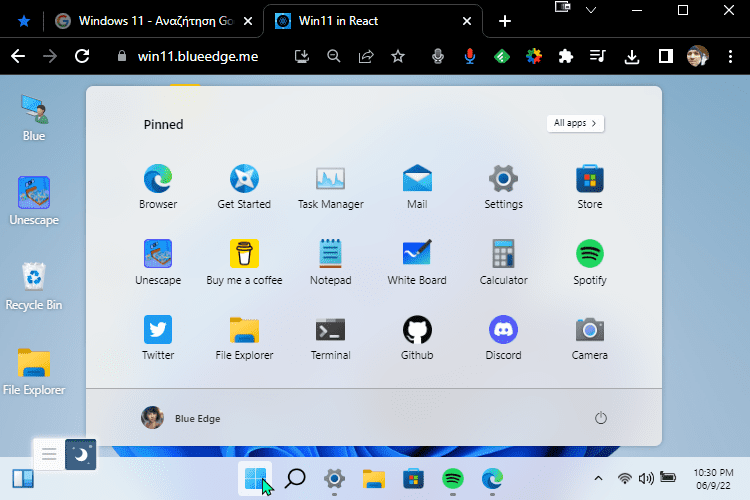Open Spotify from the pinned apps grid
The height and width of the screenshot is (500, 750).
click(590, 262)
